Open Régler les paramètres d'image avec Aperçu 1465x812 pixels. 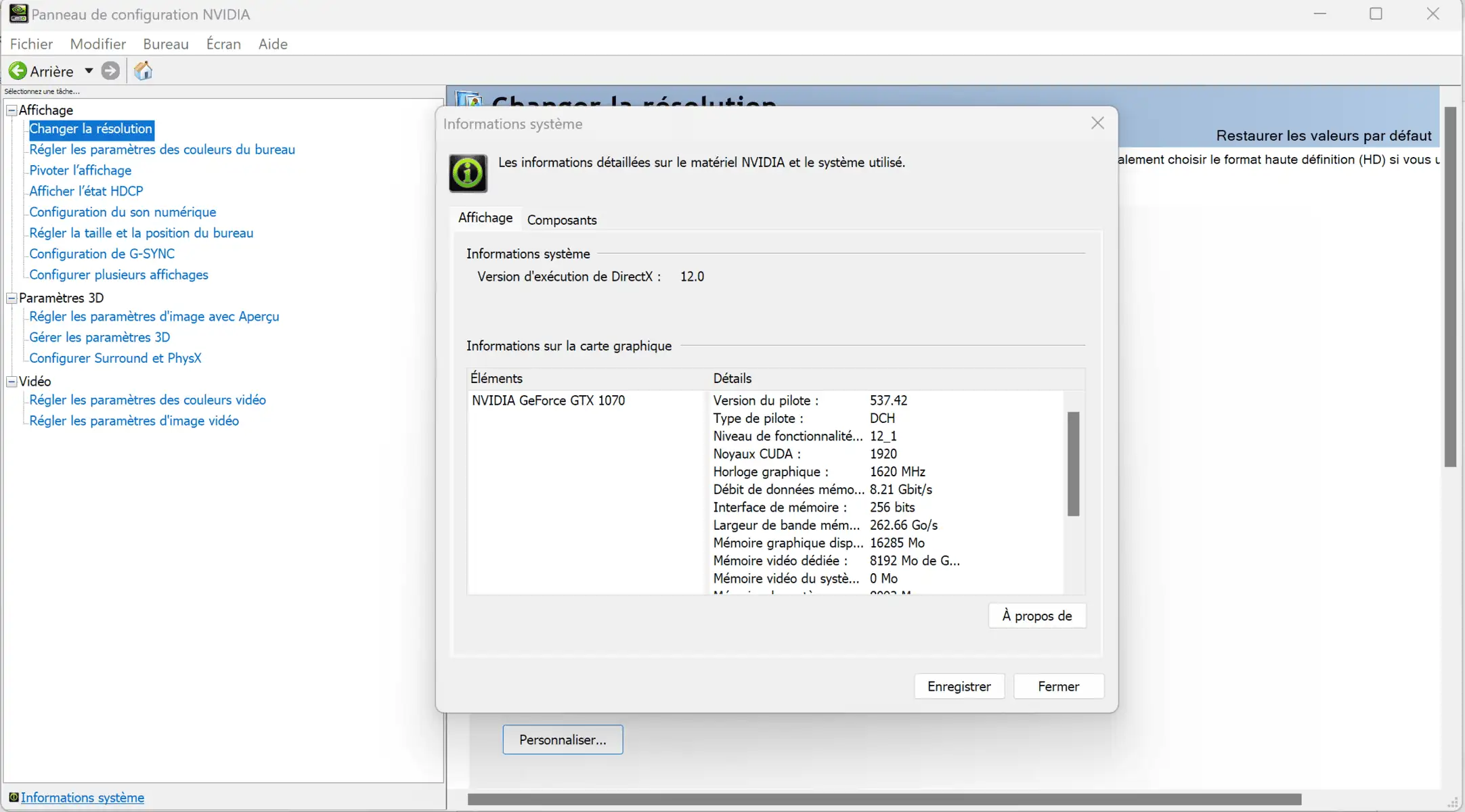[154, 317]
